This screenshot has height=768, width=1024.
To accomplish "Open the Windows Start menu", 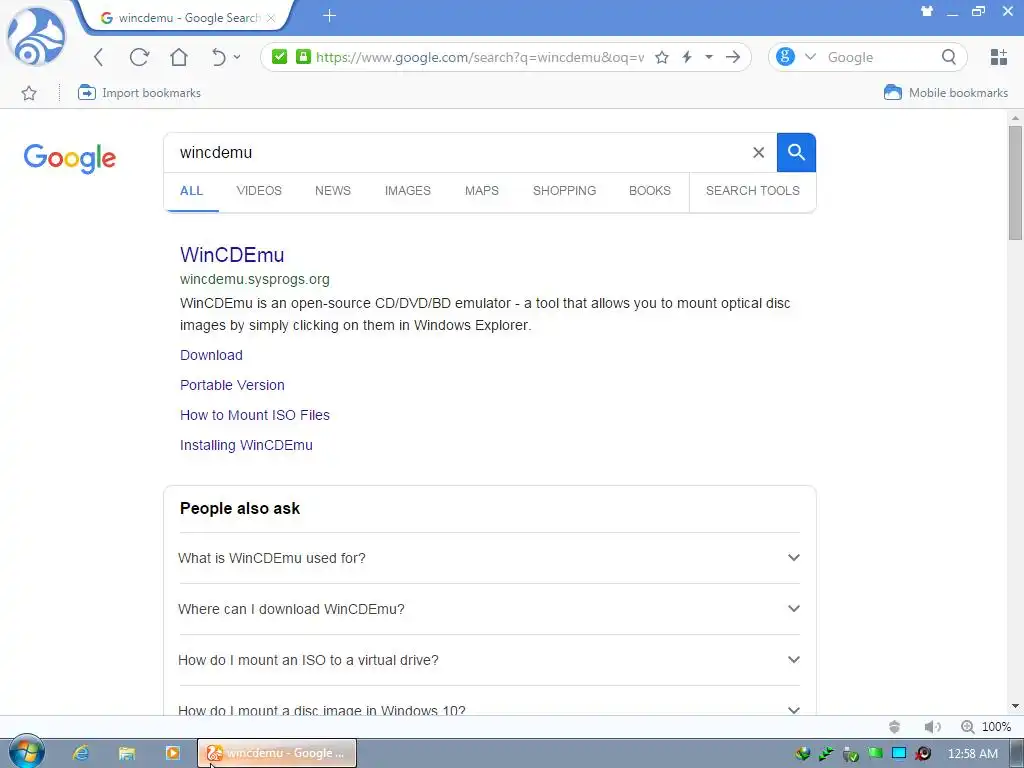I will [26, 752].
